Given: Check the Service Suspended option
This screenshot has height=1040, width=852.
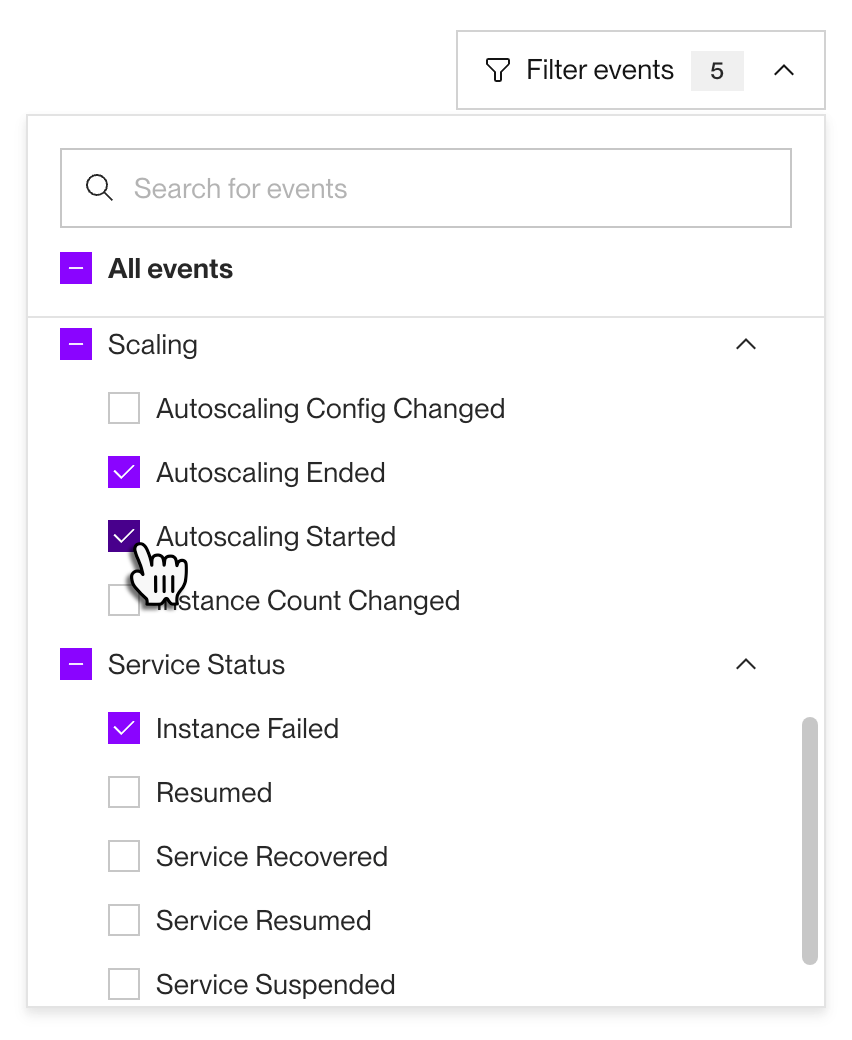Looking at the screenshot, I should [x=123, y=984].
